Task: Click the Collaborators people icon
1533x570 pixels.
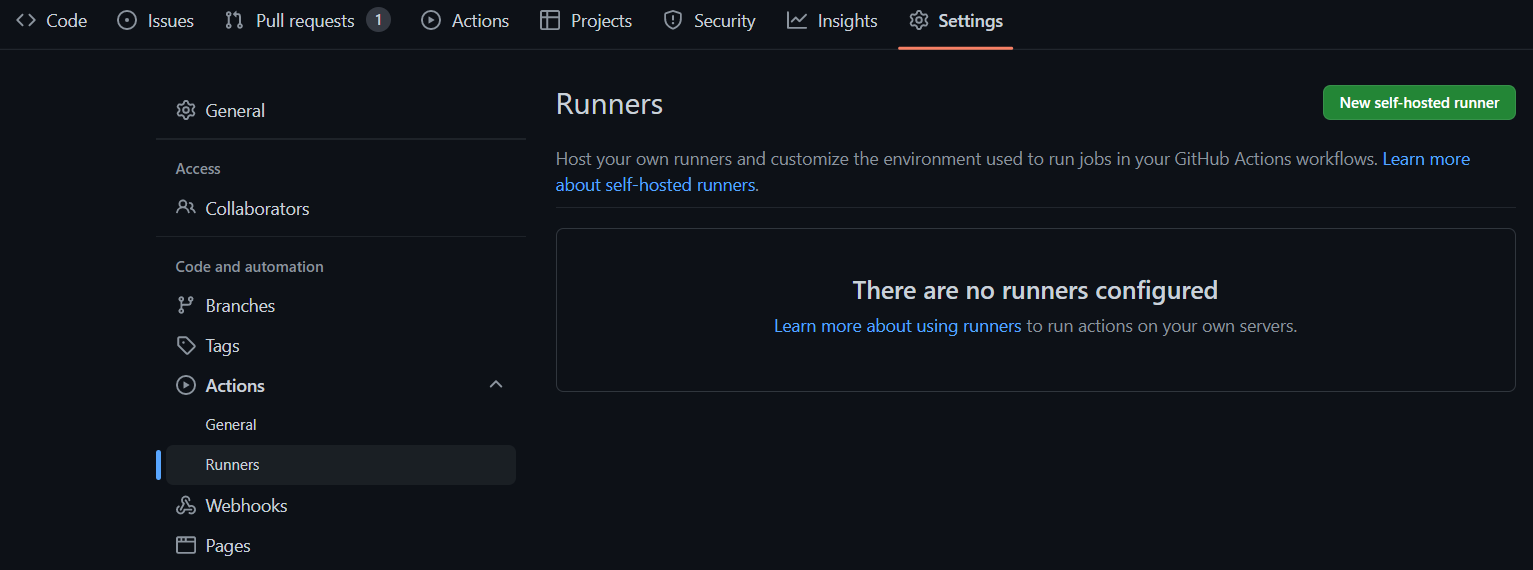Action: [185, 208]
